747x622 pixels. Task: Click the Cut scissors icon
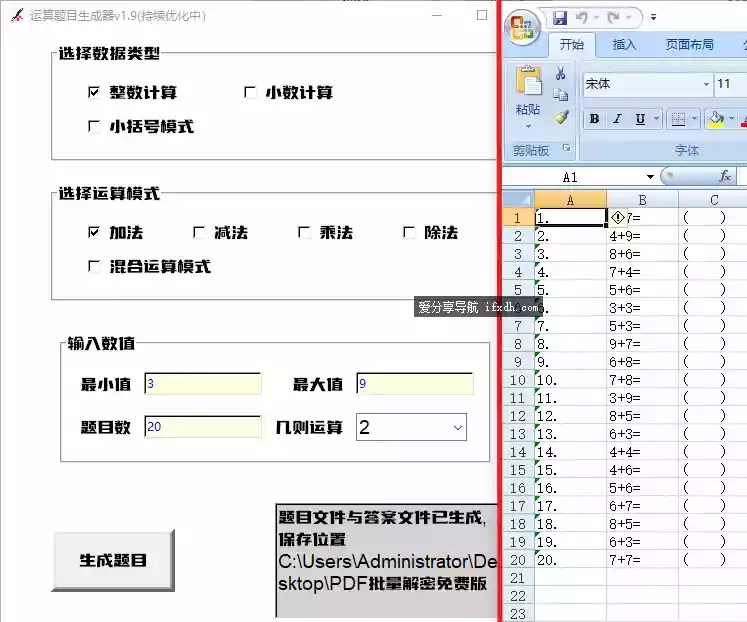pyautogui.click(x=561, y=73)
